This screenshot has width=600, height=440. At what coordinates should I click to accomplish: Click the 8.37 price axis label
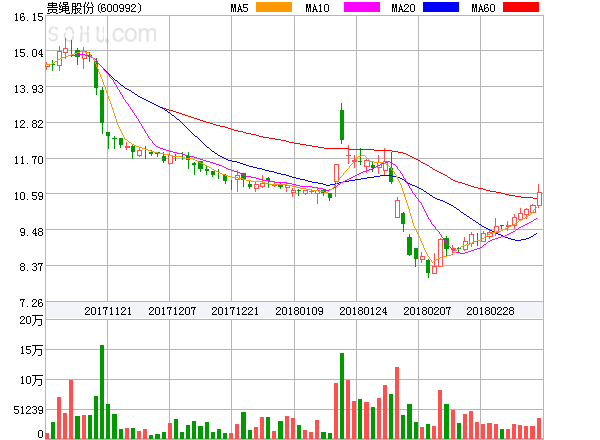point(31,267)
